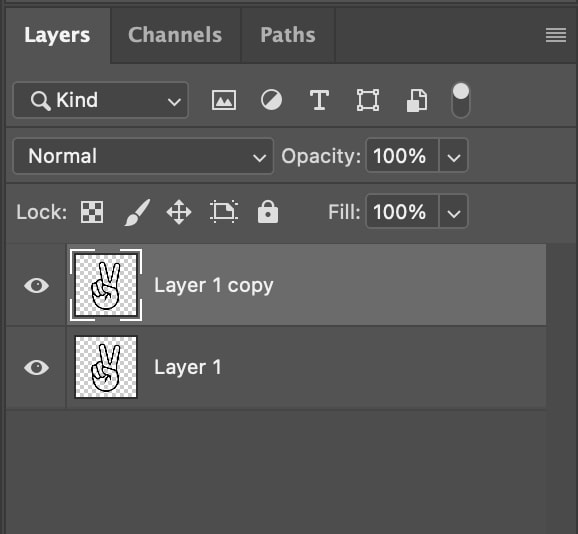
Task: Expand the Opacity slider arrow
Action: [x=453, y=156]
